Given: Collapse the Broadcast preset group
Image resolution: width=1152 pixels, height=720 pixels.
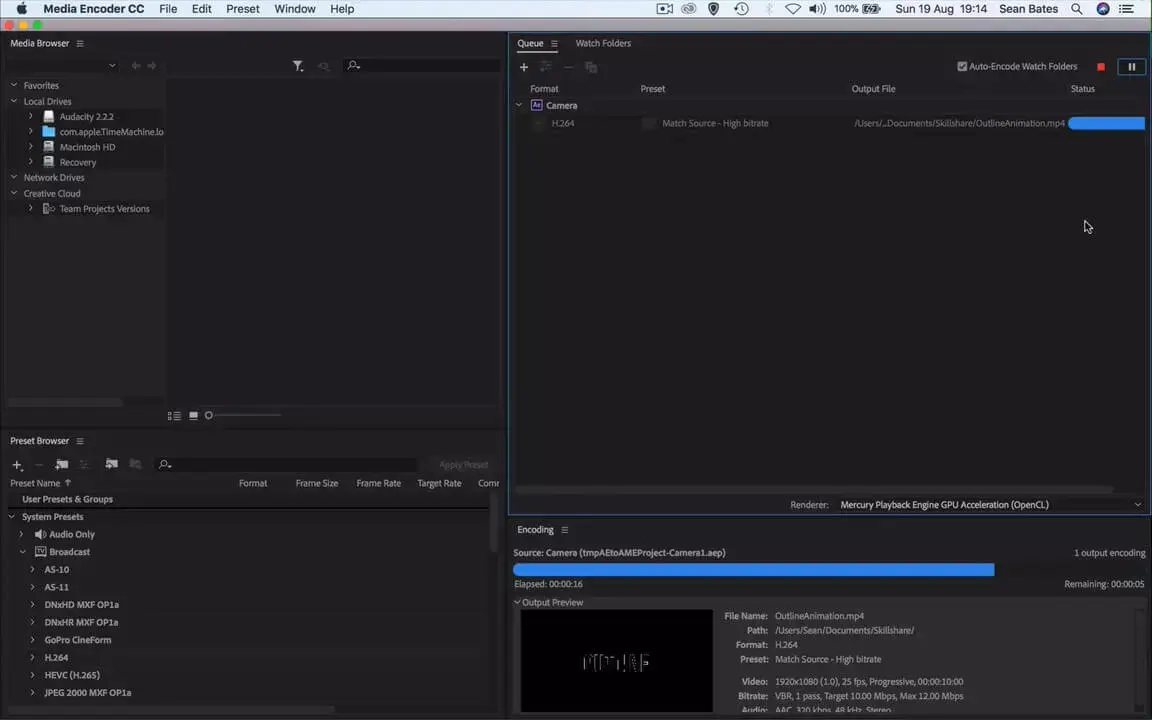Looking at the screenshot, I should click(x=23, y=552).
